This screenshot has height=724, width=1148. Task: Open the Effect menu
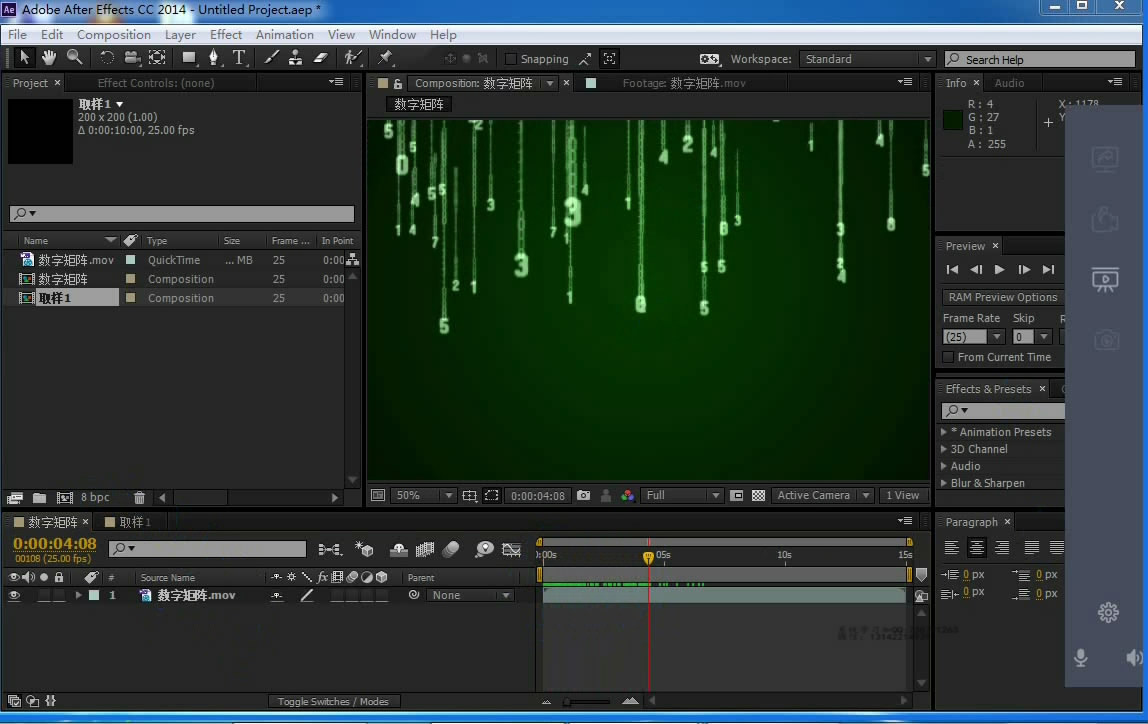pos(226,34)
